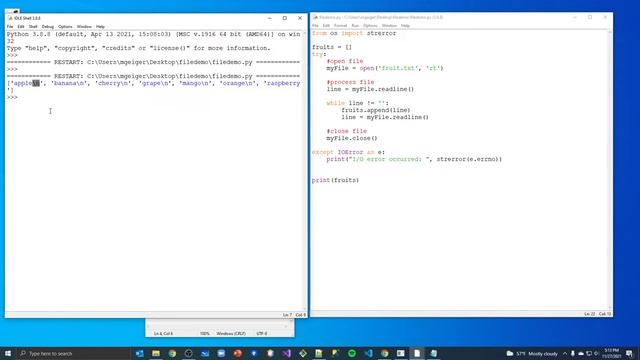Click '100%' zoom in Notepad status bar
The height and width of the screenshot is (360, 640).
click(x=204, y=334)
